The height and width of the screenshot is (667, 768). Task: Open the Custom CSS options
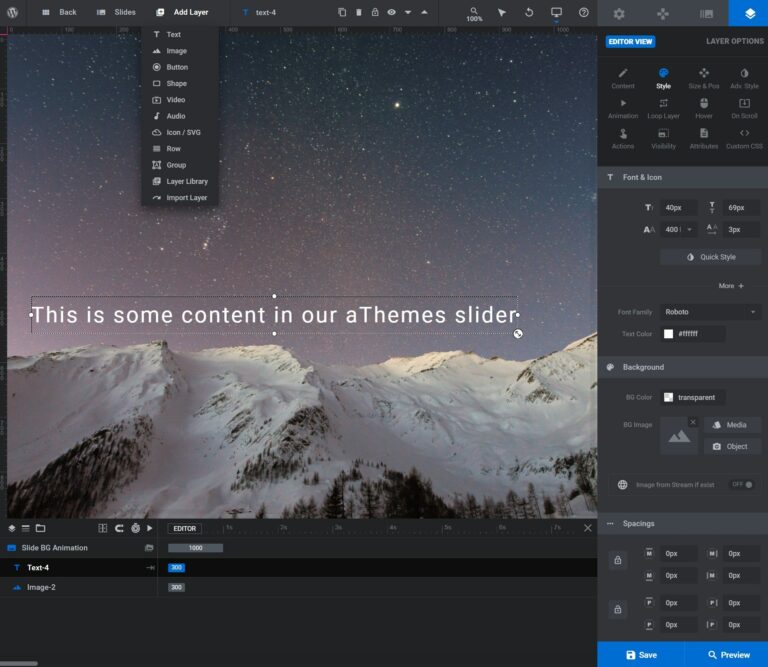[744, 138]
